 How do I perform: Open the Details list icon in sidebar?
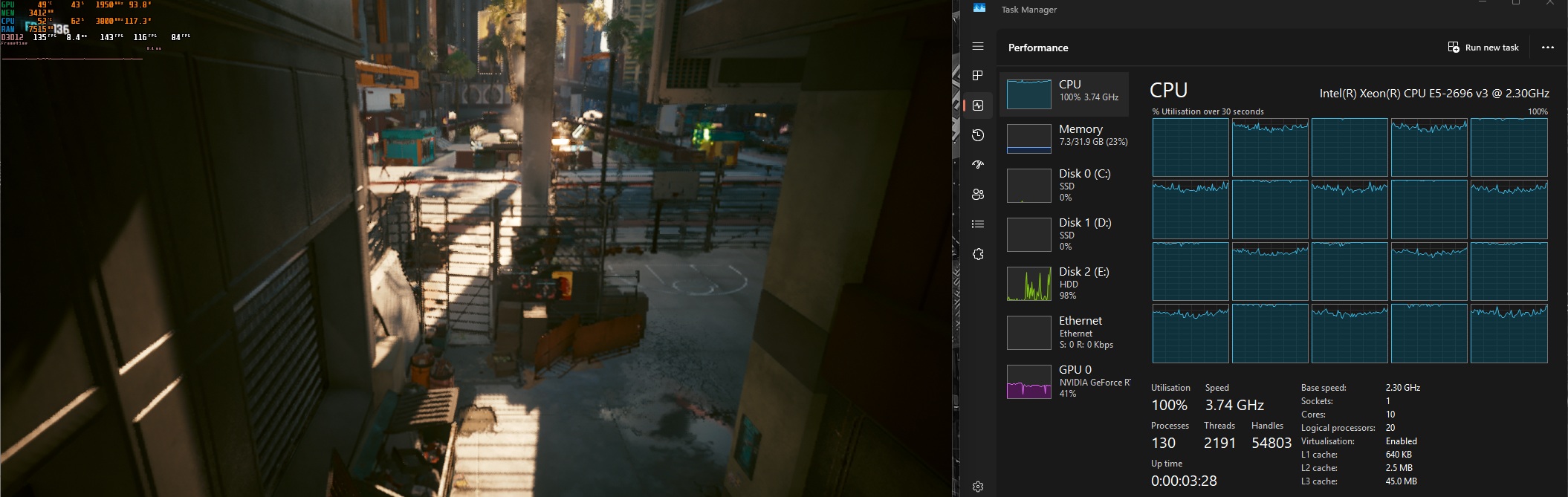point(978,224)
